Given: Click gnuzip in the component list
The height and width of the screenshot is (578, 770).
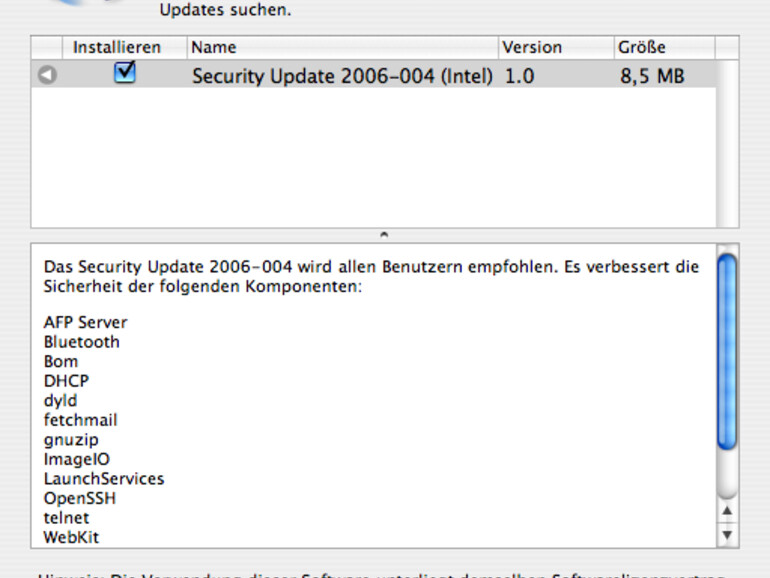Looking at the screenshot, I should tap(71, 440).
